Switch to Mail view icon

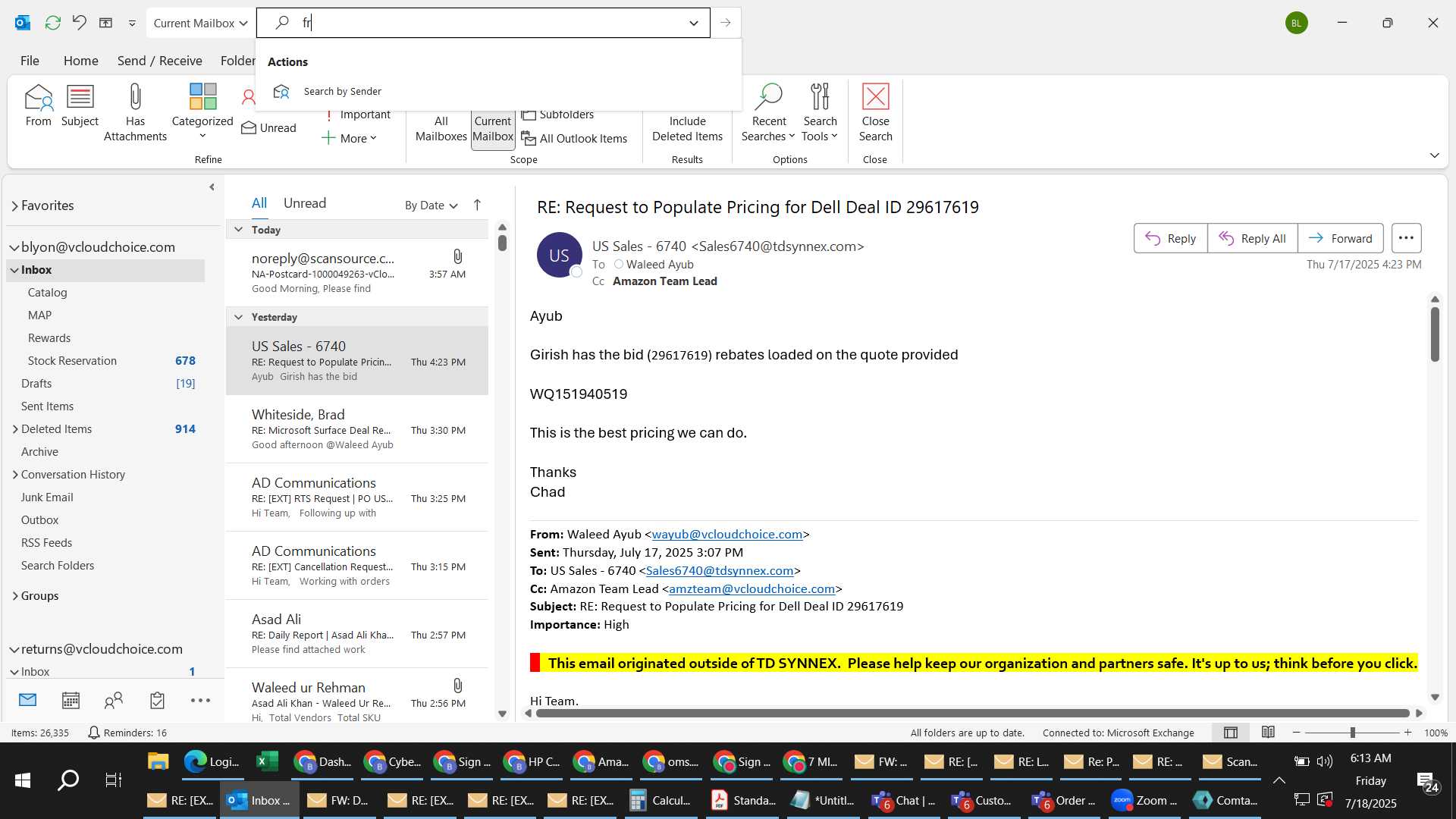click(x=27, y=700)
